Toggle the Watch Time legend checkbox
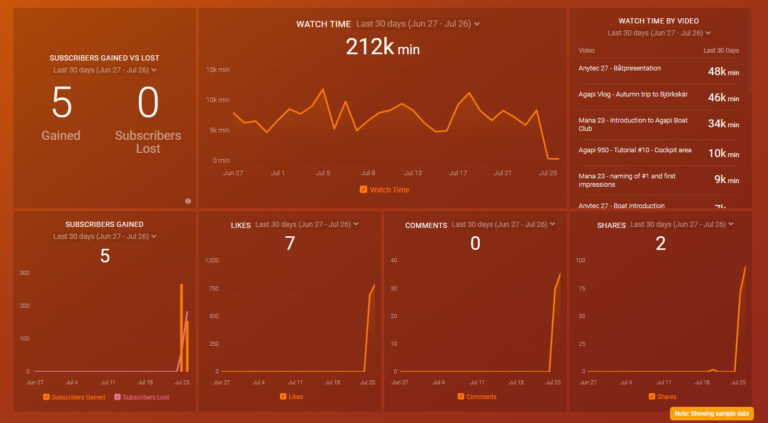Screen dimensions: 768x423 [x=363, y=189]
